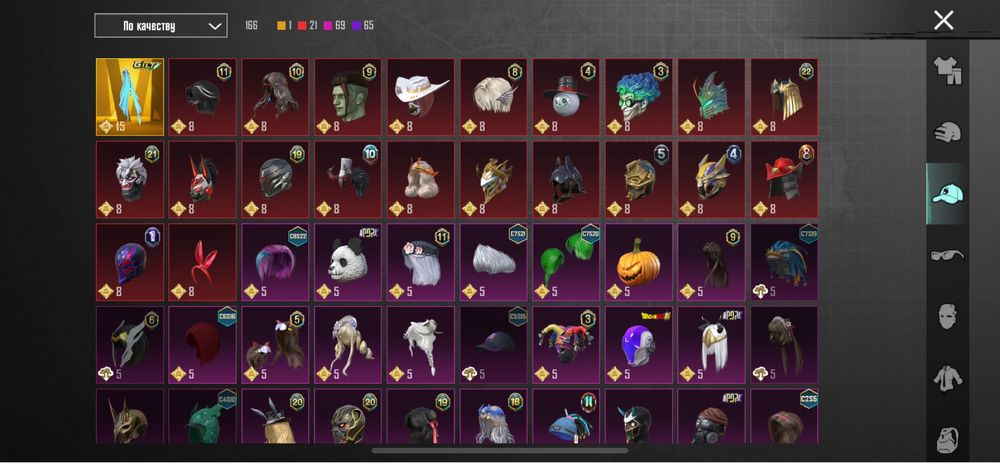Filter by the red quality count 21
Screen dimensions: 1000x463
308,26
